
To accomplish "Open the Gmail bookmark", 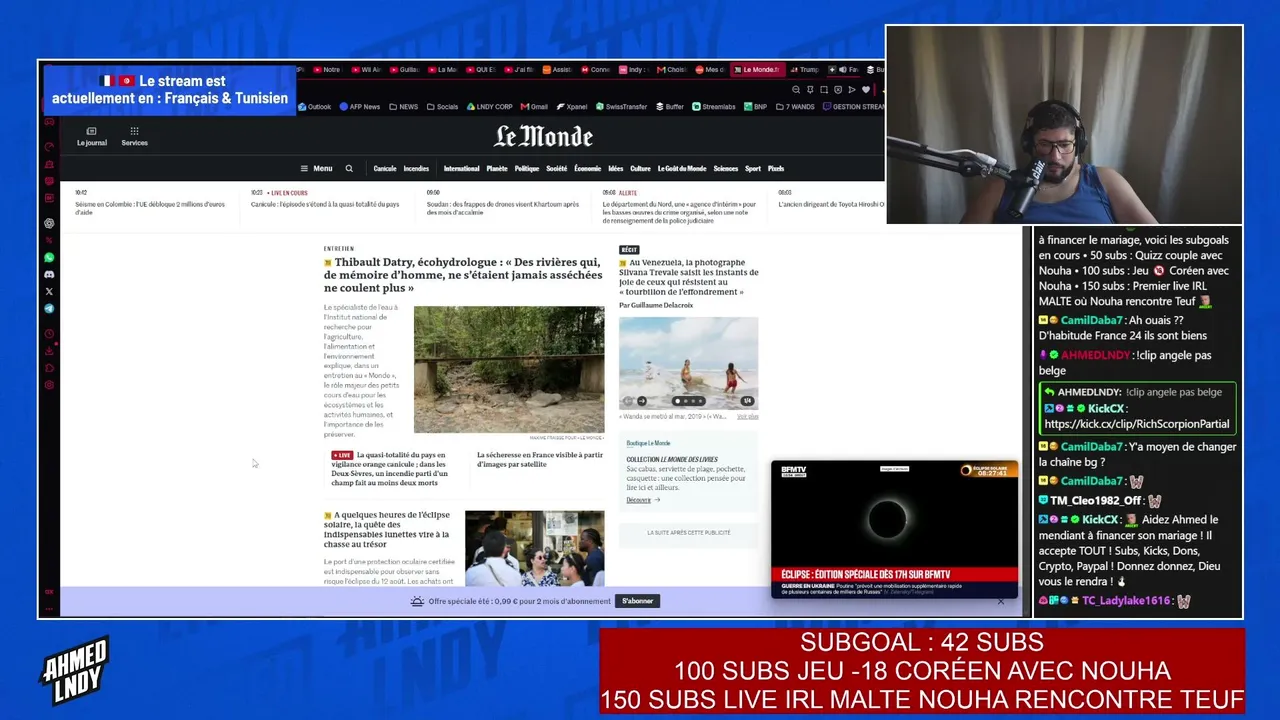I will (x=534, y=107).
